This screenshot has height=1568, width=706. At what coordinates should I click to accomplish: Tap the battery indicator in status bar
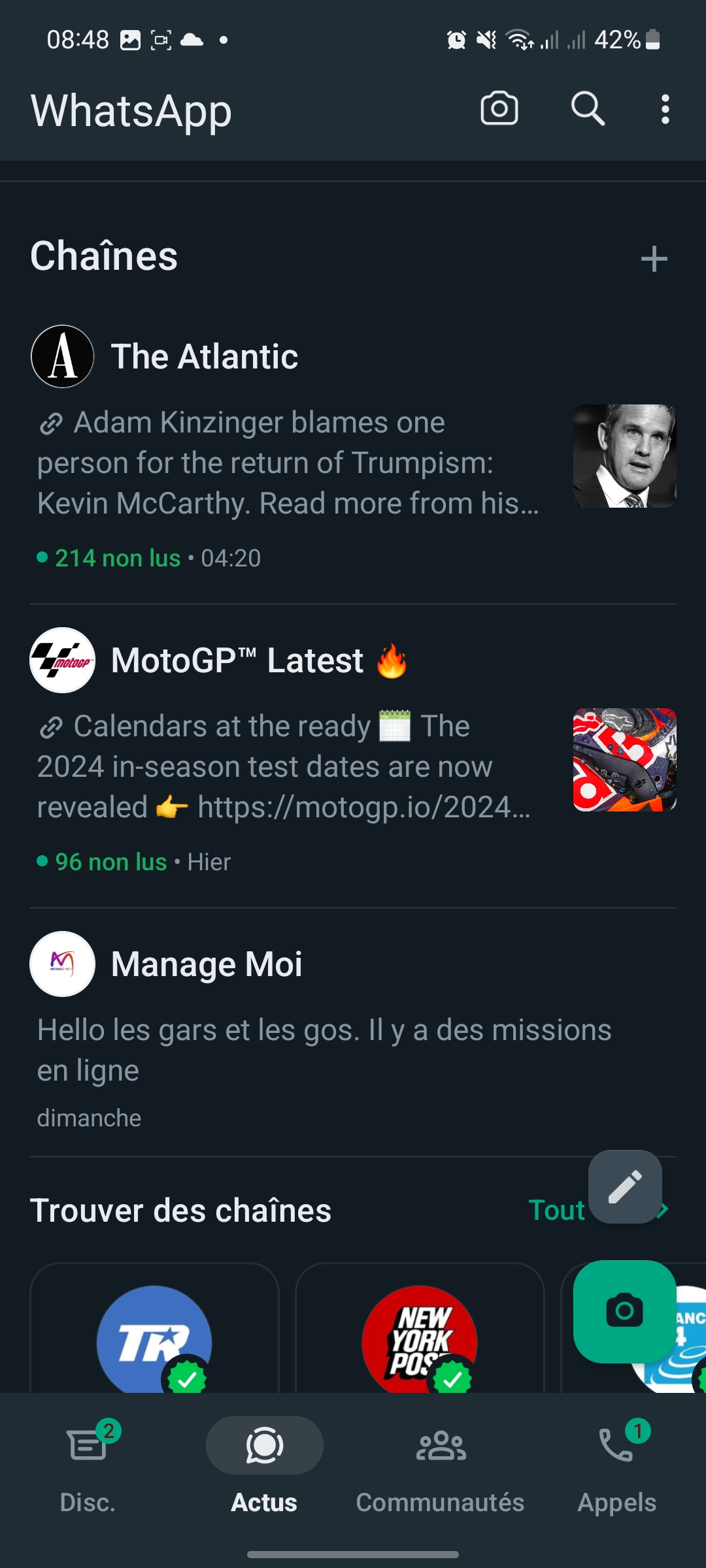click(652, 40)
